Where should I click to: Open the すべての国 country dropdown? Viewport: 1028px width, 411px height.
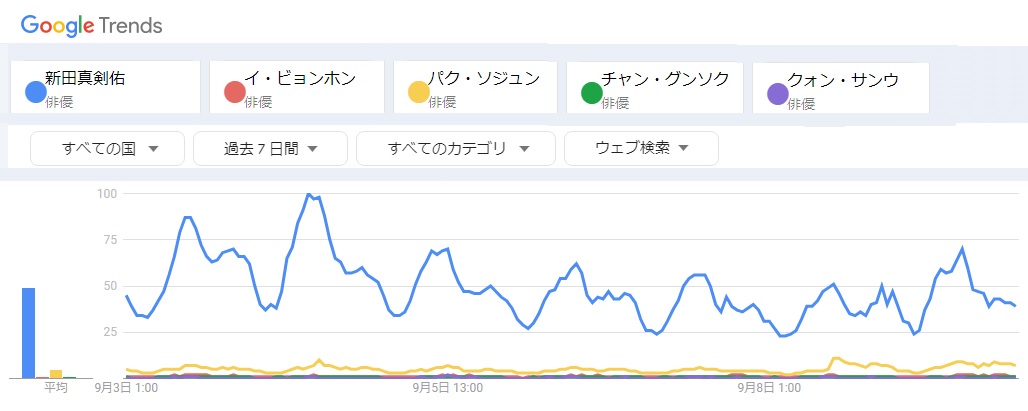click(x=108, y=149)
